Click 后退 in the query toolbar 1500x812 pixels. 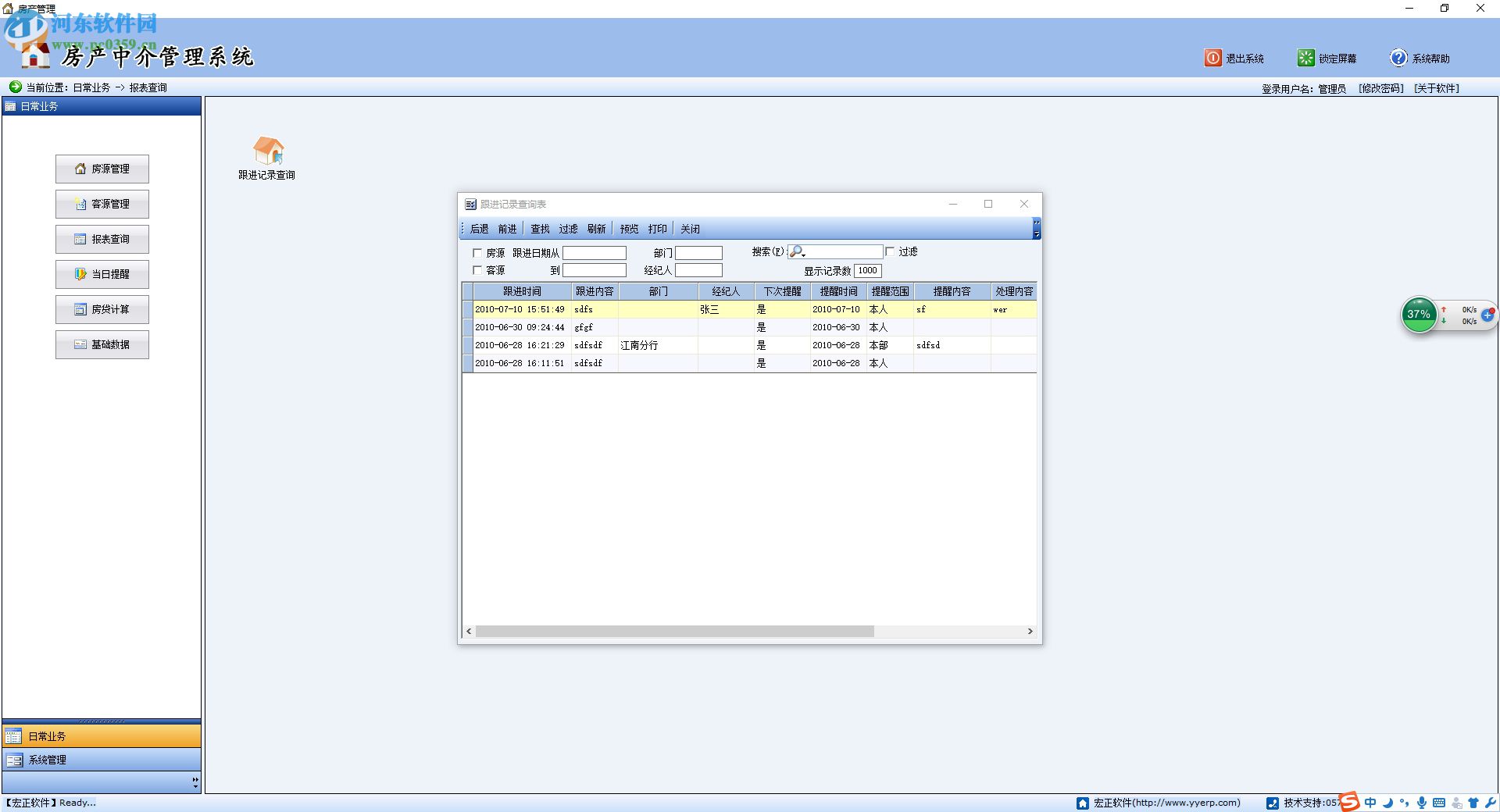pyautogui.click(x=479, y=229)
